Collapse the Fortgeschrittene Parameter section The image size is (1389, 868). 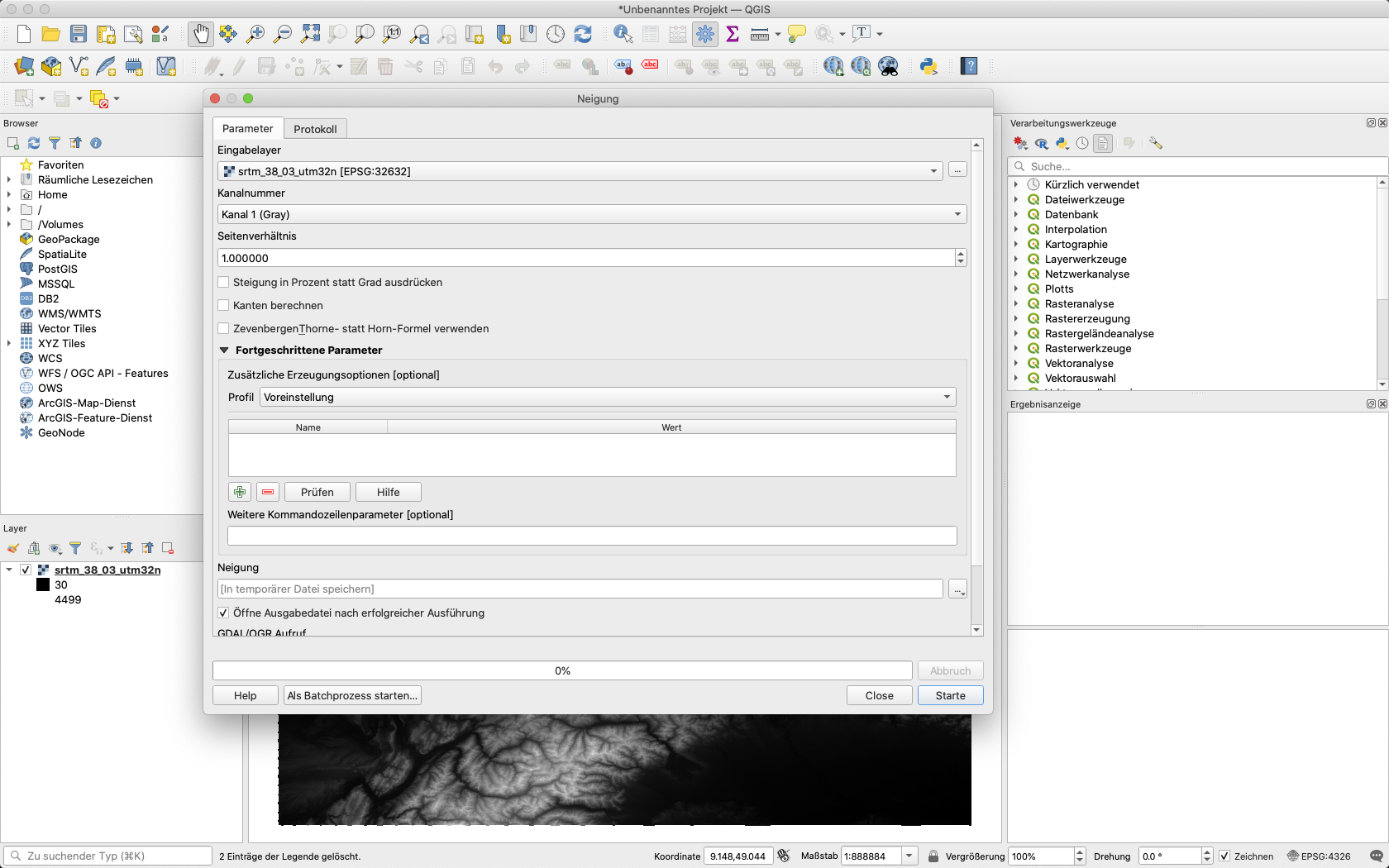224,351
